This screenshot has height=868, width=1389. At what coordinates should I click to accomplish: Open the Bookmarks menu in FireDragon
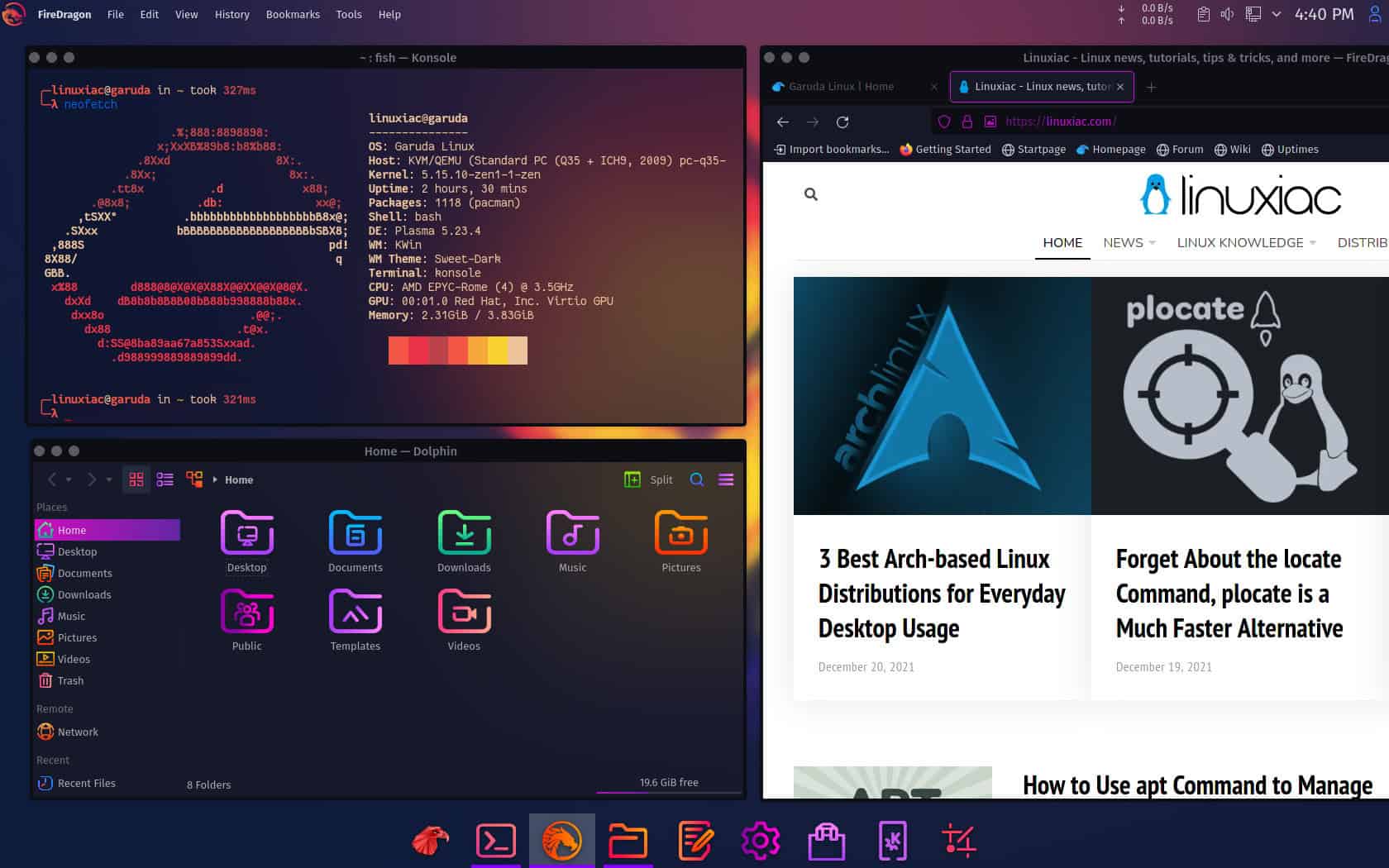(x=293, y=14)
